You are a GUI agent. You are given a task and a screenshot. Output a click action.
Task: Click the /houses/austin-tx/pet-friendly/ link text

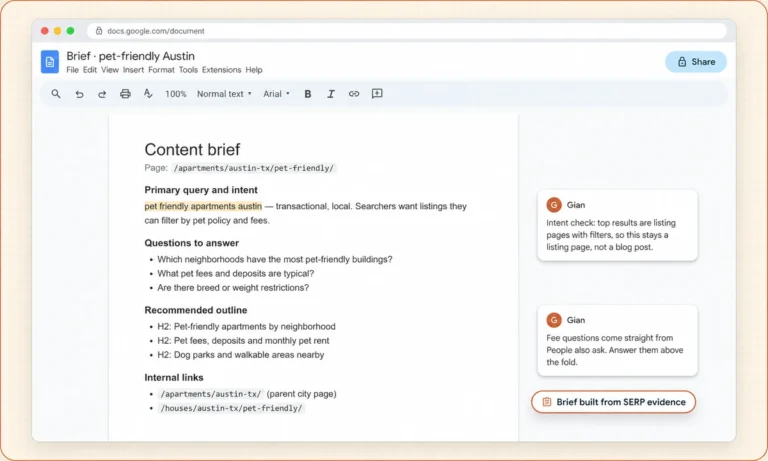(231, 408)
